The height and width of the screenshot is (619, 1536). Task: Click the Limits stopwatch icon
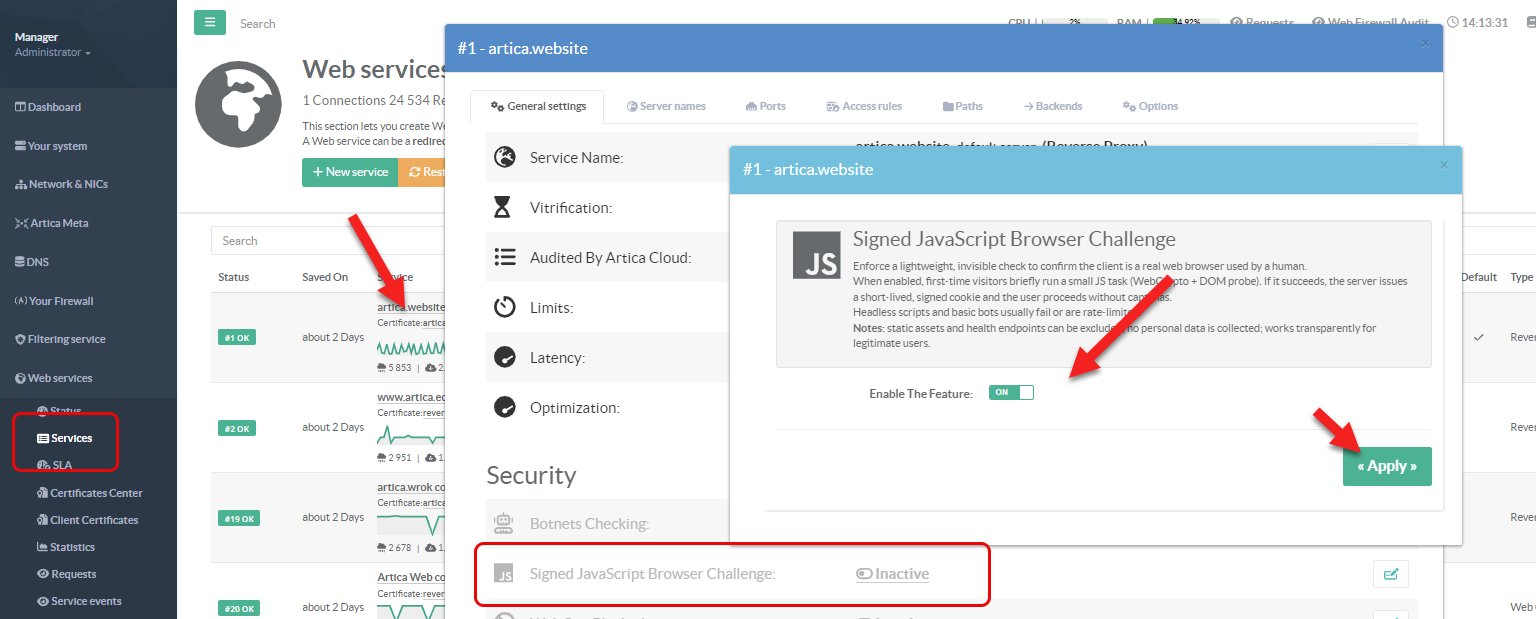point(505,308)
